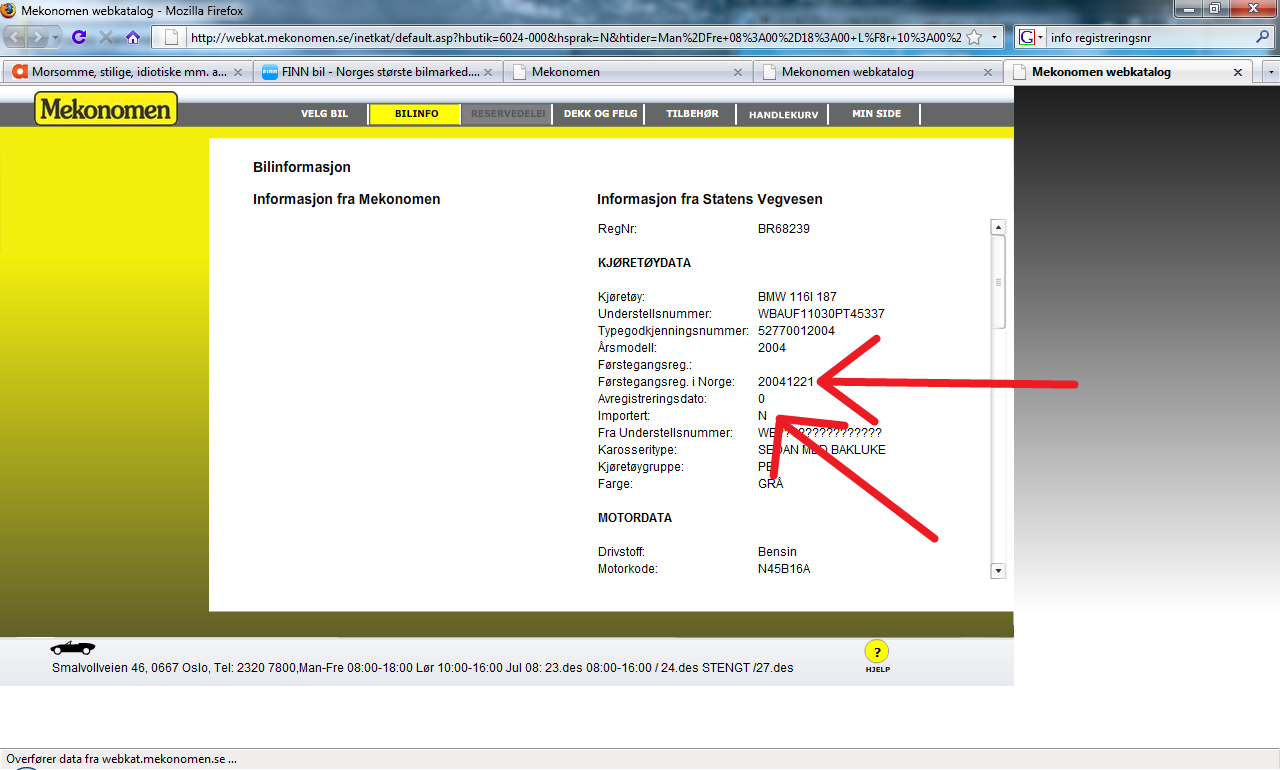
Task: Click the 'Bilinformasjon' heading
Action: 302,167
